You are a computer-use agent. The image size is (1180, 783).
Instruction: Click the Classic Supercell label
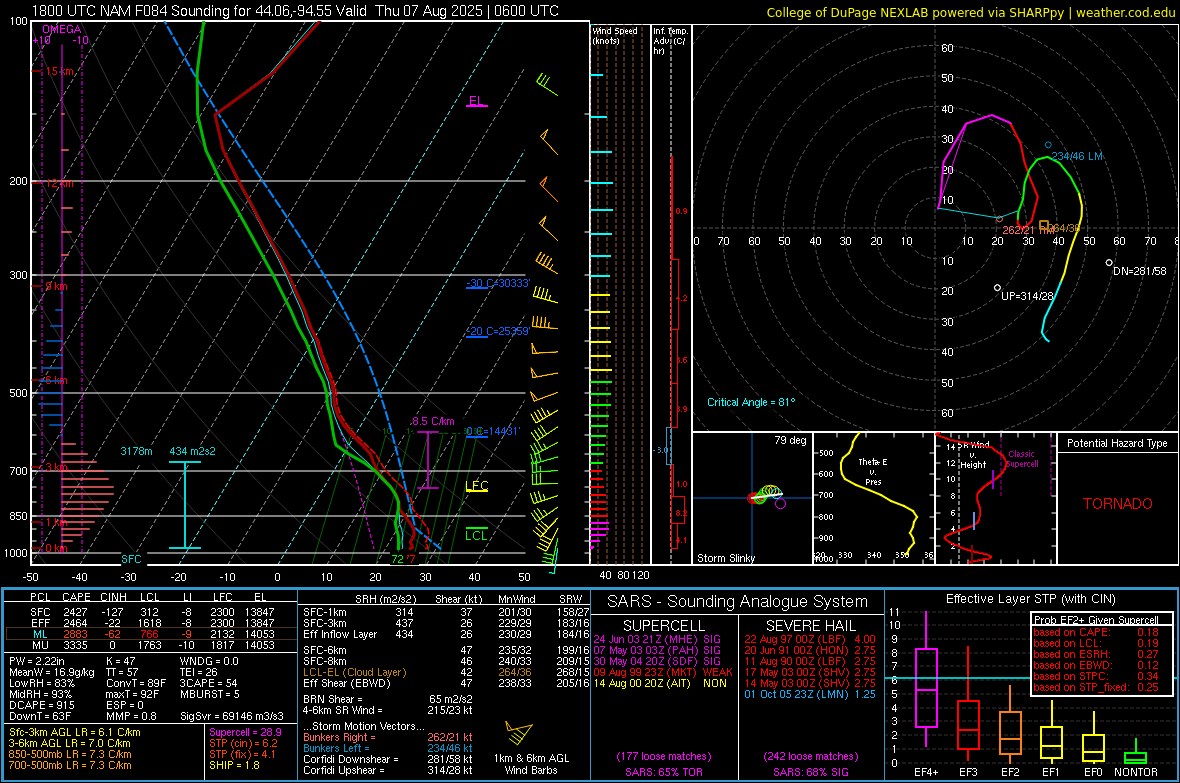[1022, 459]
